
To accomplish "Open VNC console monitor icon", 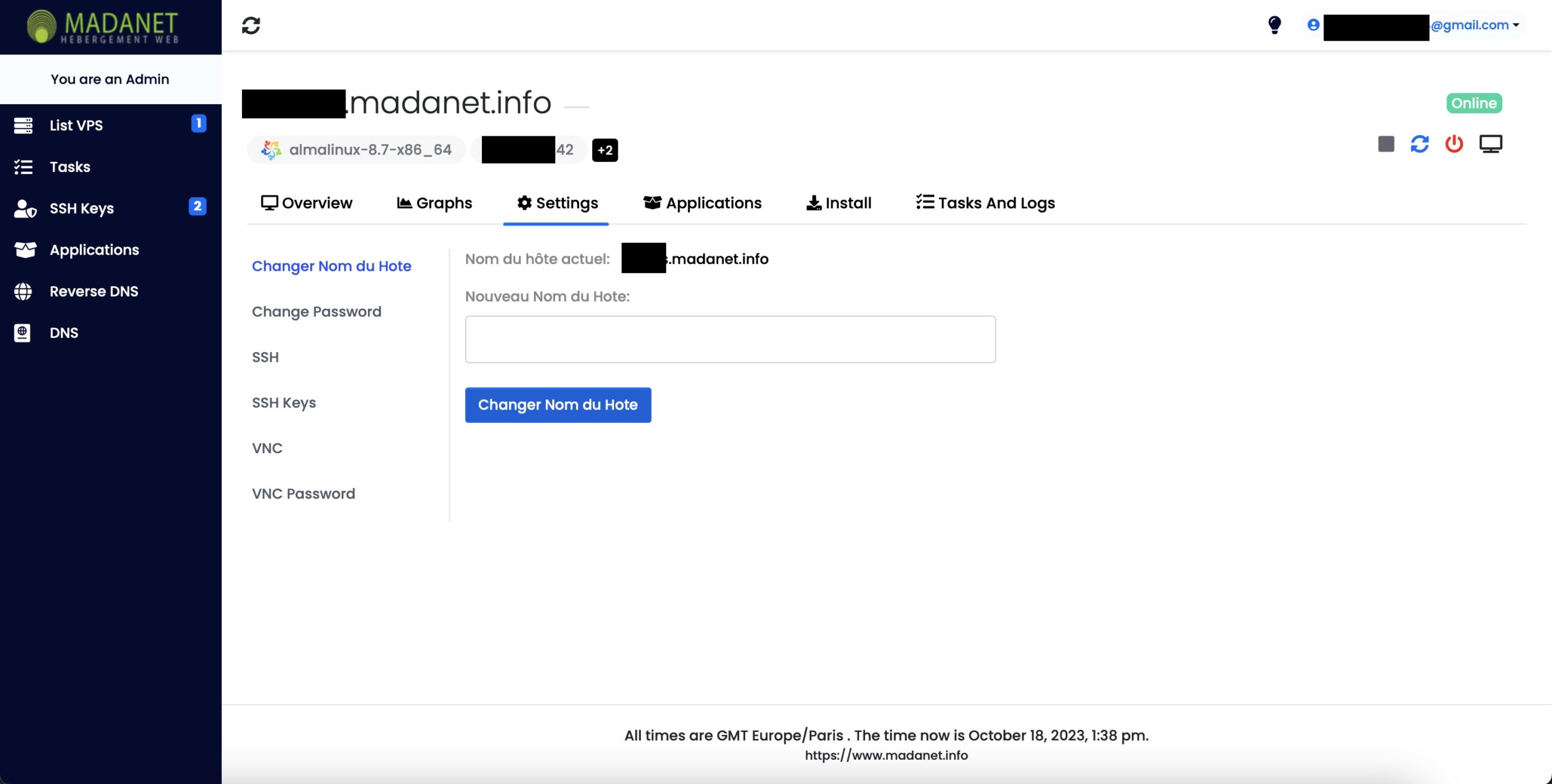I will coord(1491,144).
